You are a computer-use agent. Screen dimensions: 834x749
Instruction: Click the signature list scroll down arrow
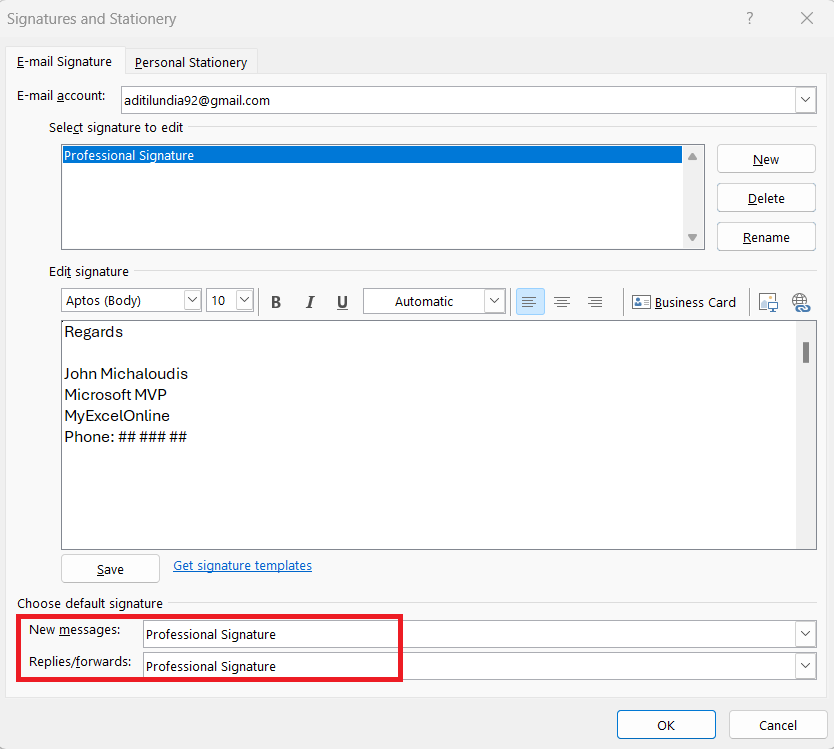(x=692, y=237)
